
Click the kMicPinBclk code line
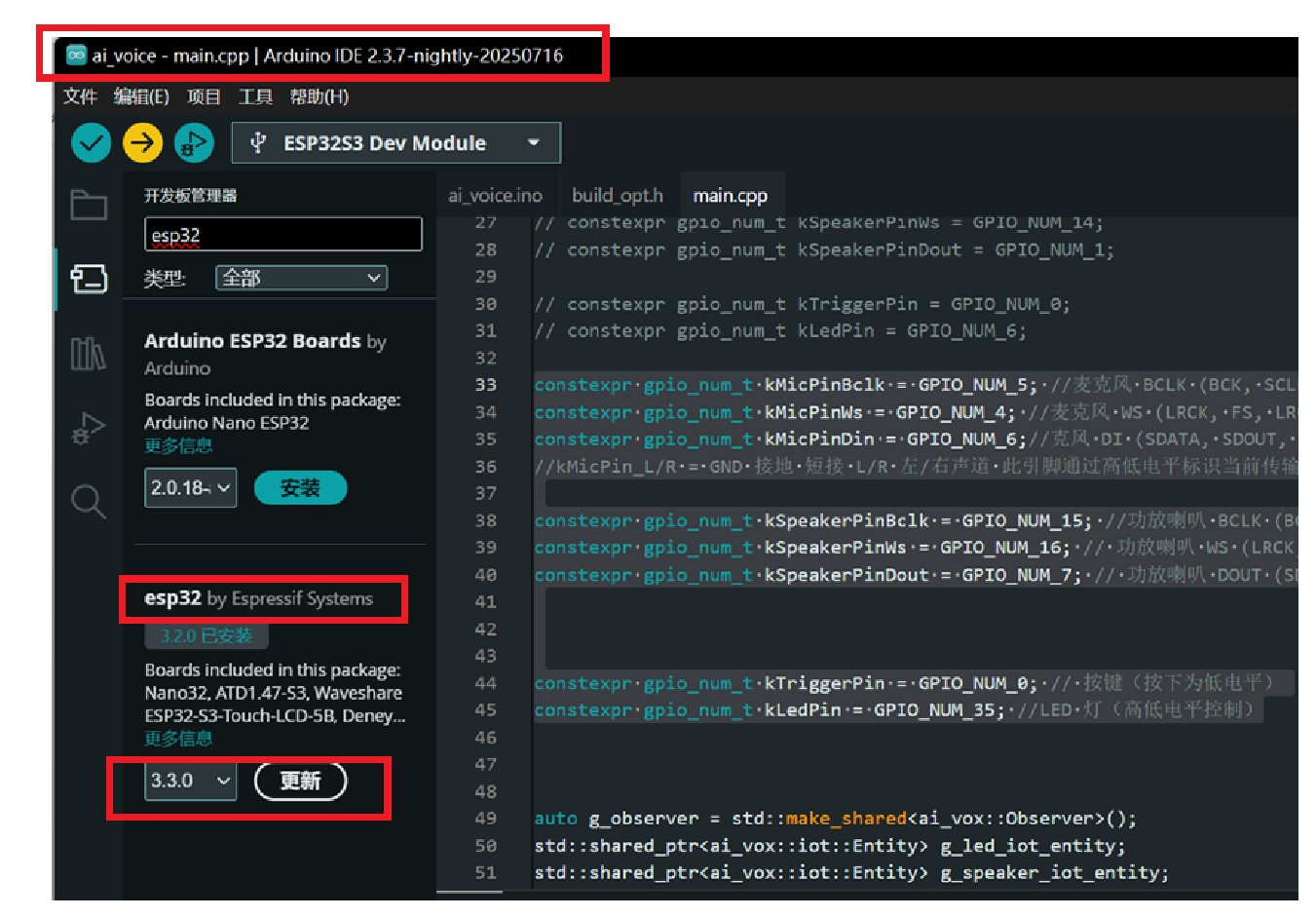coord(915,385)
